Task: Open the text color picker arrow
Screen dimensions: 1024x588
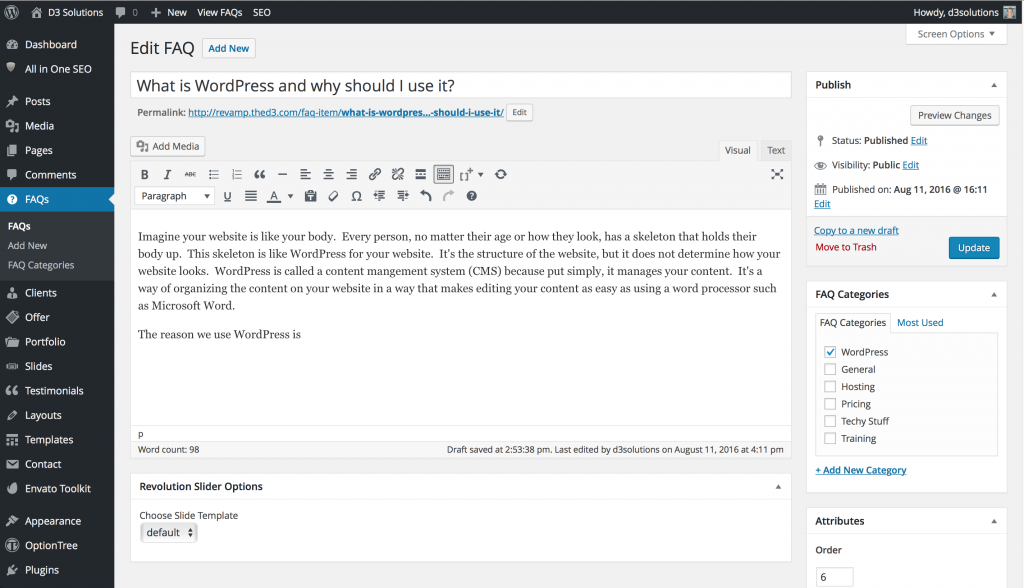Action: coord(291,196)
